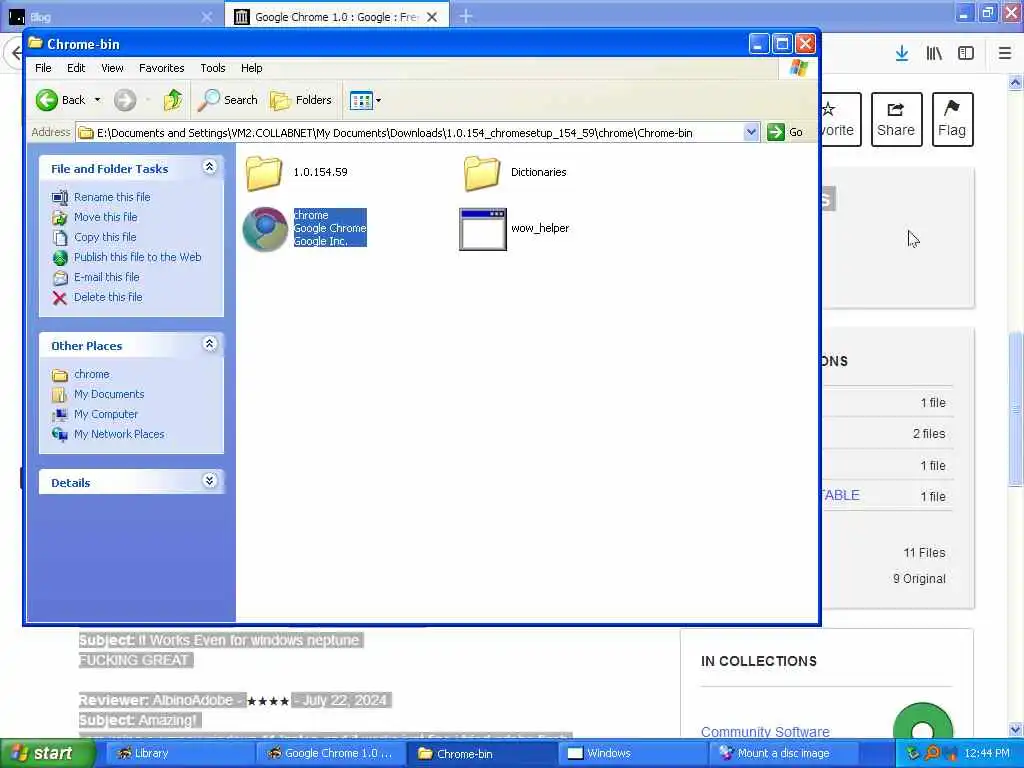This screenshot has width=1024, height=768.
Task: Go up one folder level icon
Action: point(173,100)
